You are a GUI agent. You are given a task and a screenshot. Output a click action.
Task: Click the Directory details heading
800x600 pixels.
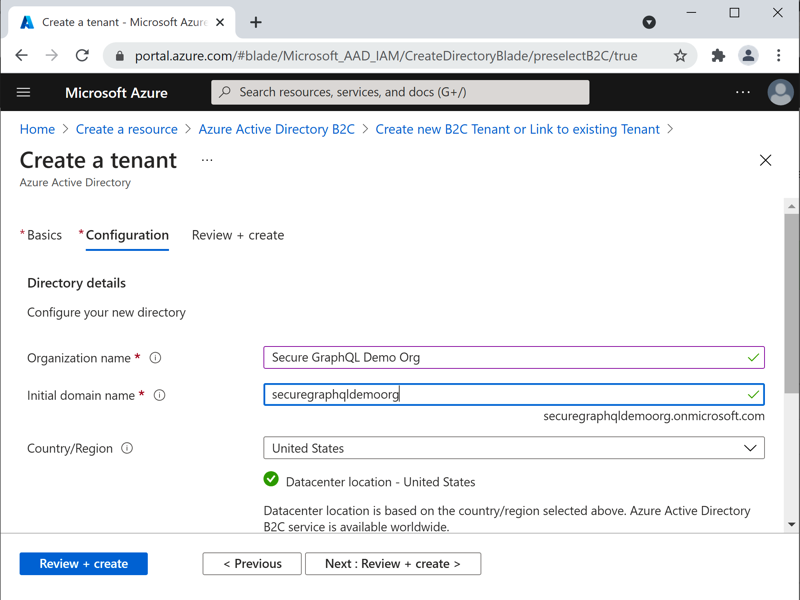pos(77,283)
